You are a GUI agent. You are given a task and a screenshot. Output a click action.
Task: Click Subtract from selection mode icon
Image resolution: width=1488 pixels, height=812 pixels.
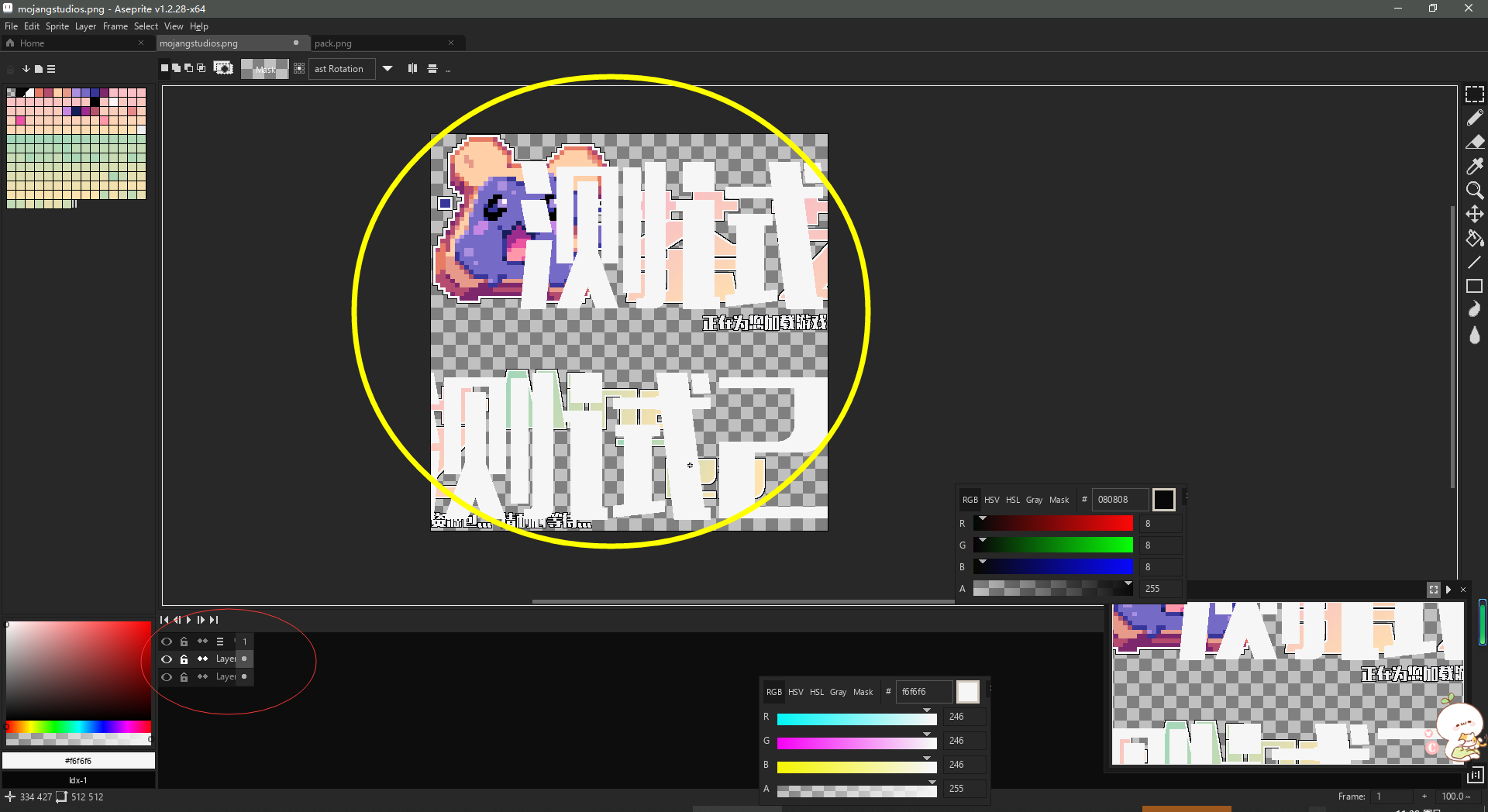(189, 68)
